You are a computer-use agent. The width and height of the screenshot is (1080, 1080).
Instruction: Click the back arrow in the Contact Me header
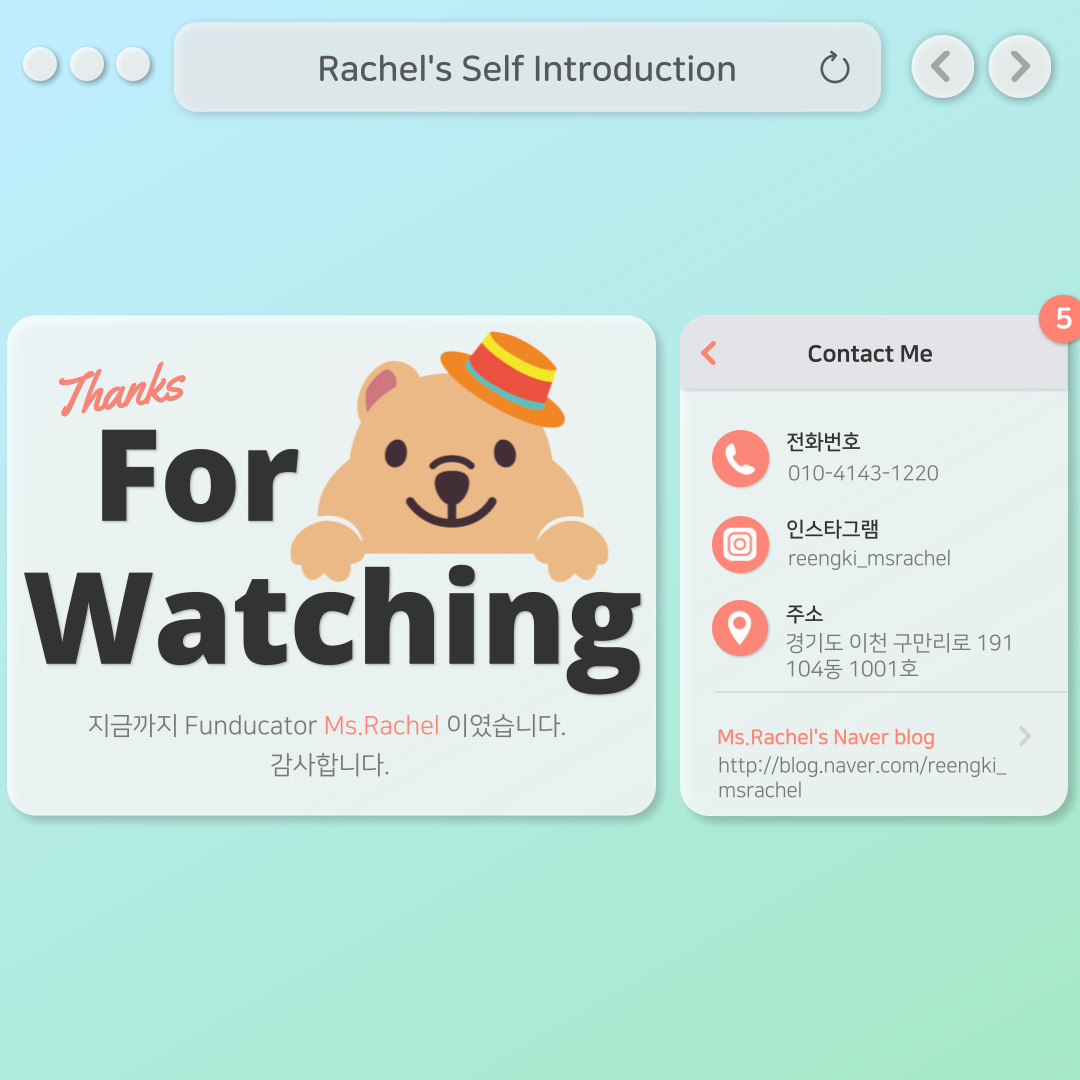pyautogui.click(x=709, y=353)
